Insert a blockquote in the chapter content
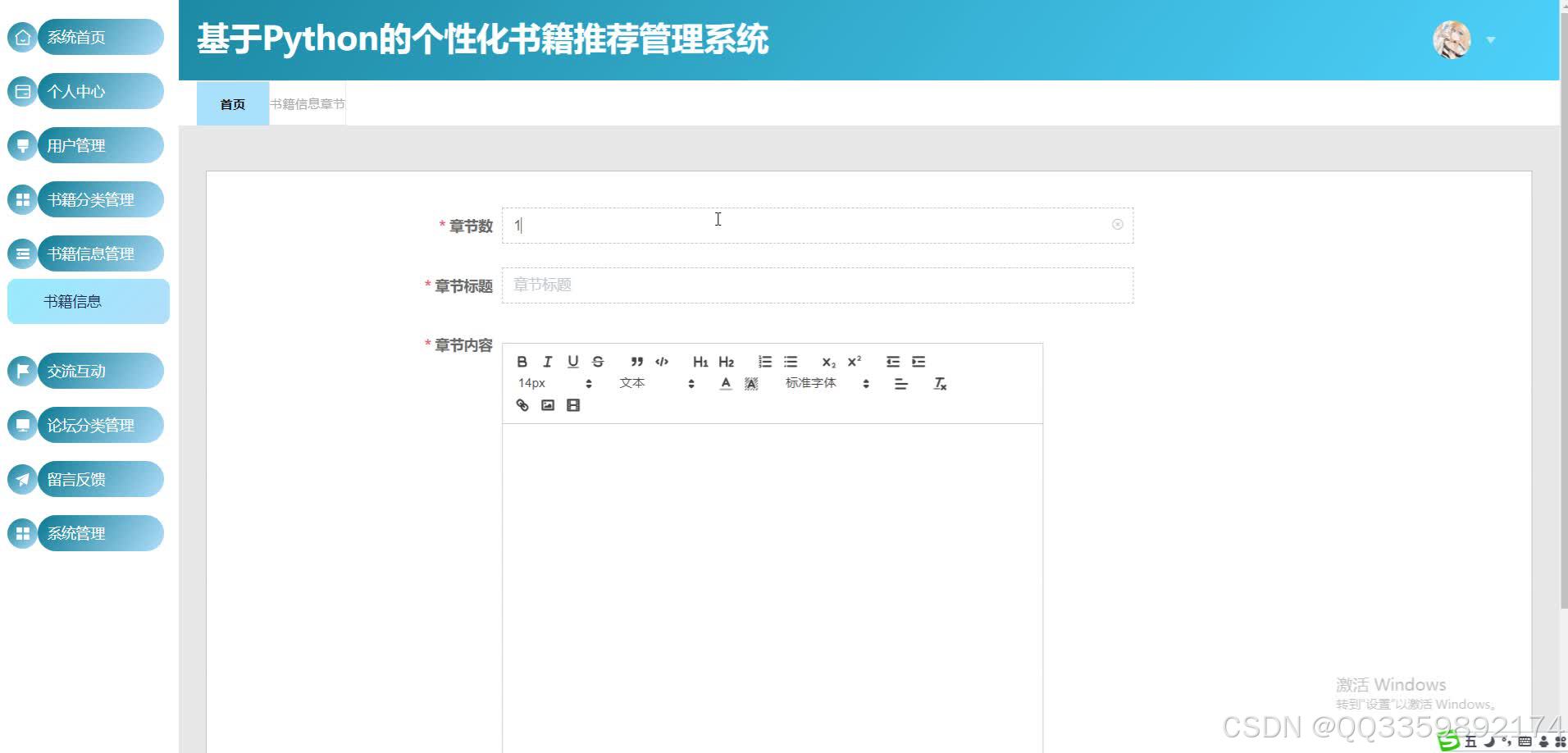The height and width of the screenshot is (753, 1568). 636,361
